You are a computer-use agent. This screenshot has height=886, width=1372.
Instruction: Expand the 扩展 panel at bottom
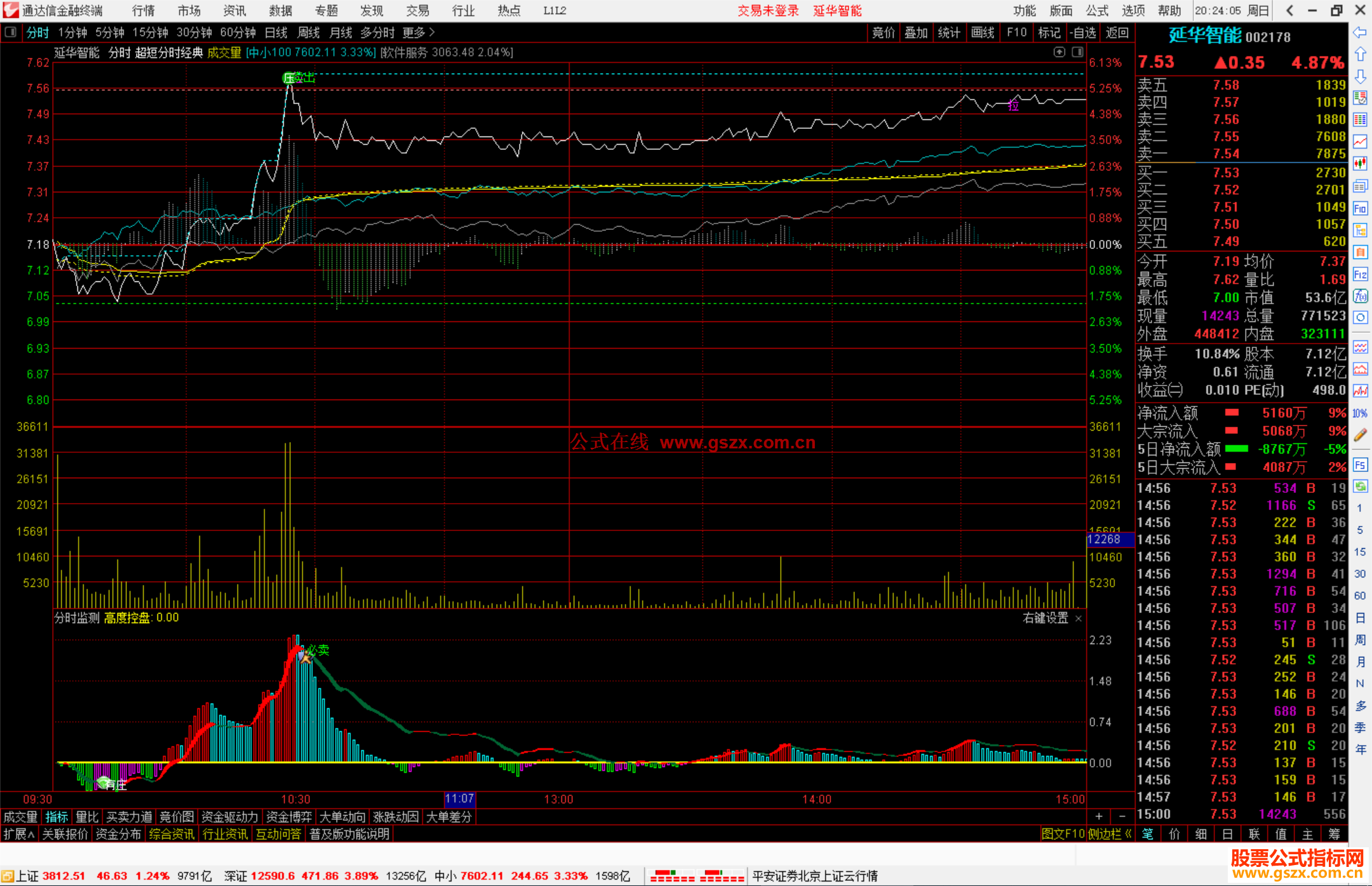[x=19, y=834]
